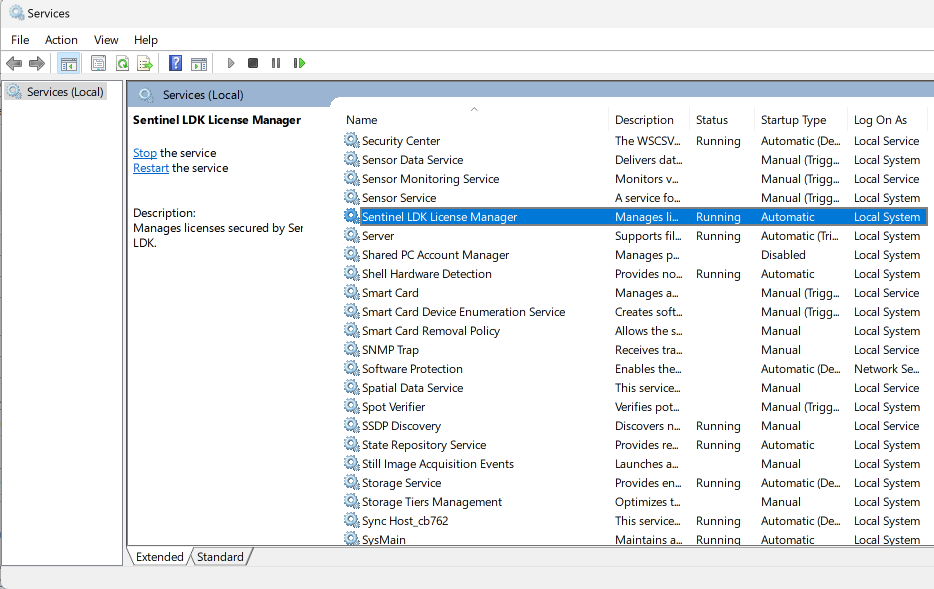Select the Storage Tiers Management row
This screenshot has width=934, height=589.
tap(635, 502)
